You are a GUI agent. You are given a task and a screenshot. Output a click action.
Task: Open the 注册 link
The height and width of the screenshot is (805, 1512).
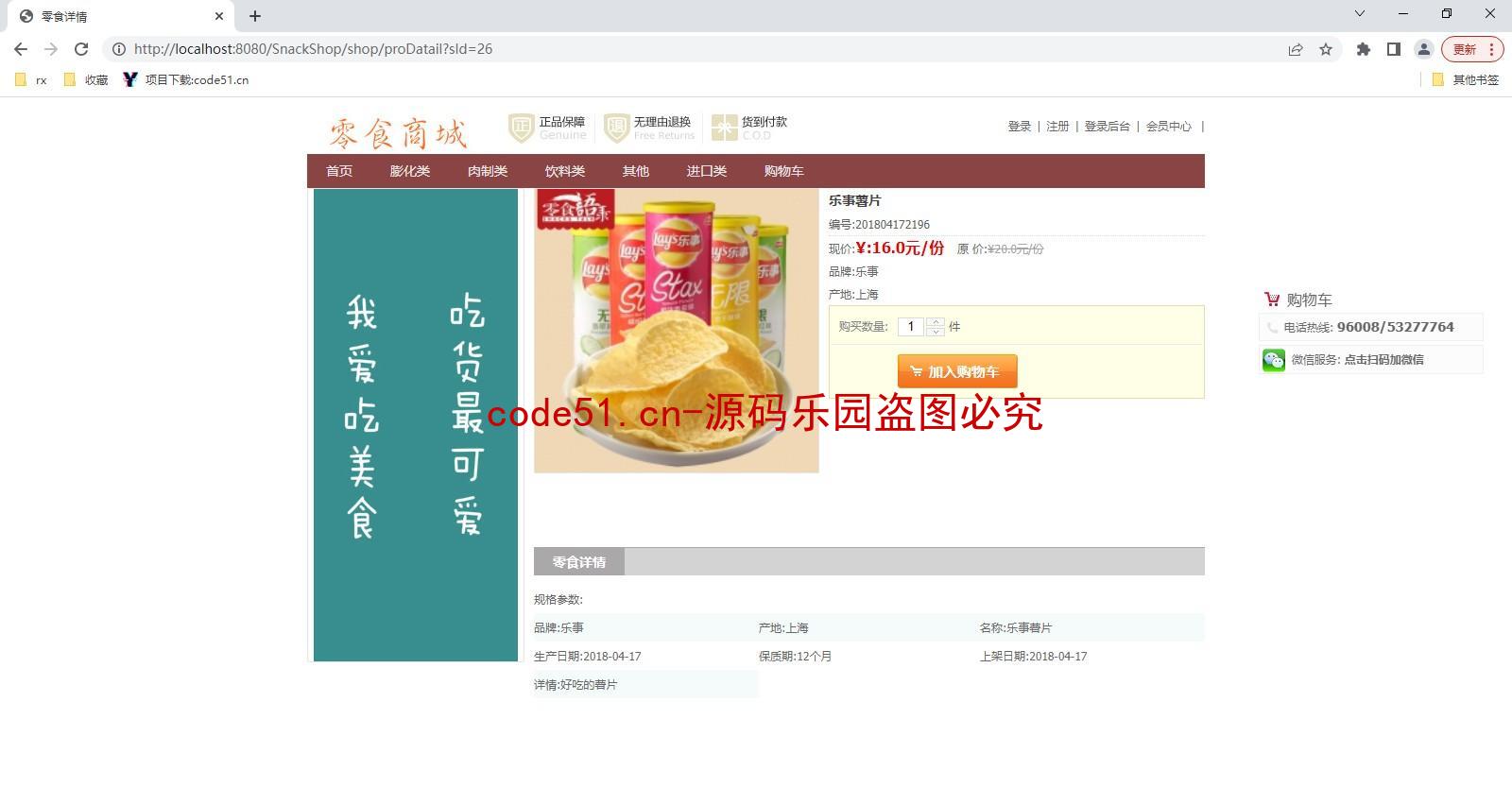coord(1057,127)
